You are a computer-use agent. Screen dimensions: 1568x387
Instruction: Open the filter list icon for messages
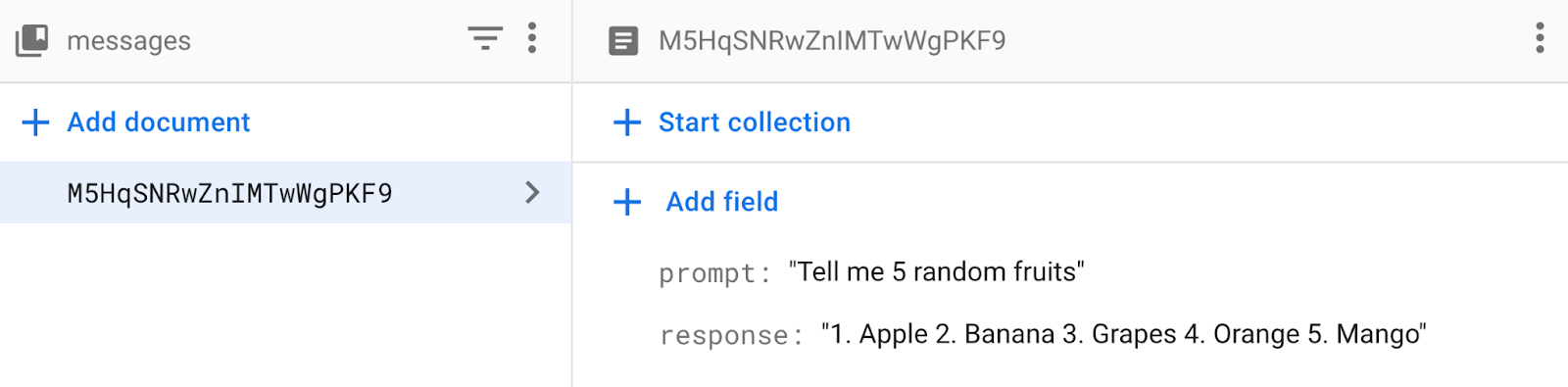[485, 39]
